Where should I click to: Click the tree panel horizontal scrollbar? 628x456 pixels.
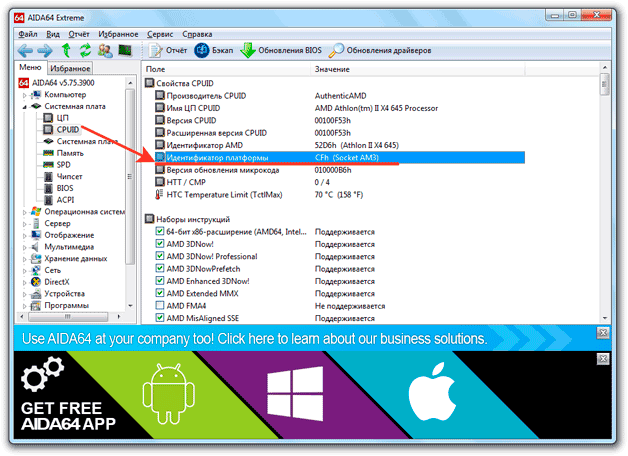tap(70, 317)
